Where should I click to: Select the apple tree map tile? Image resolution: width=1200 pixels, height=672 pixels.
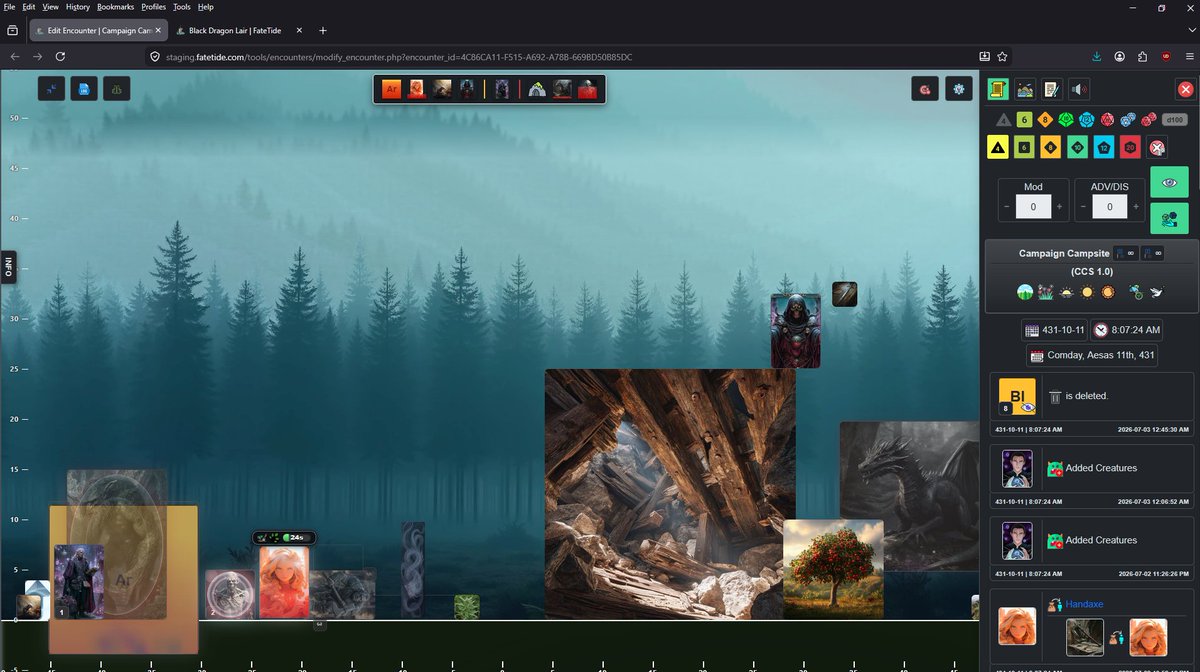(x=833, y=568)
